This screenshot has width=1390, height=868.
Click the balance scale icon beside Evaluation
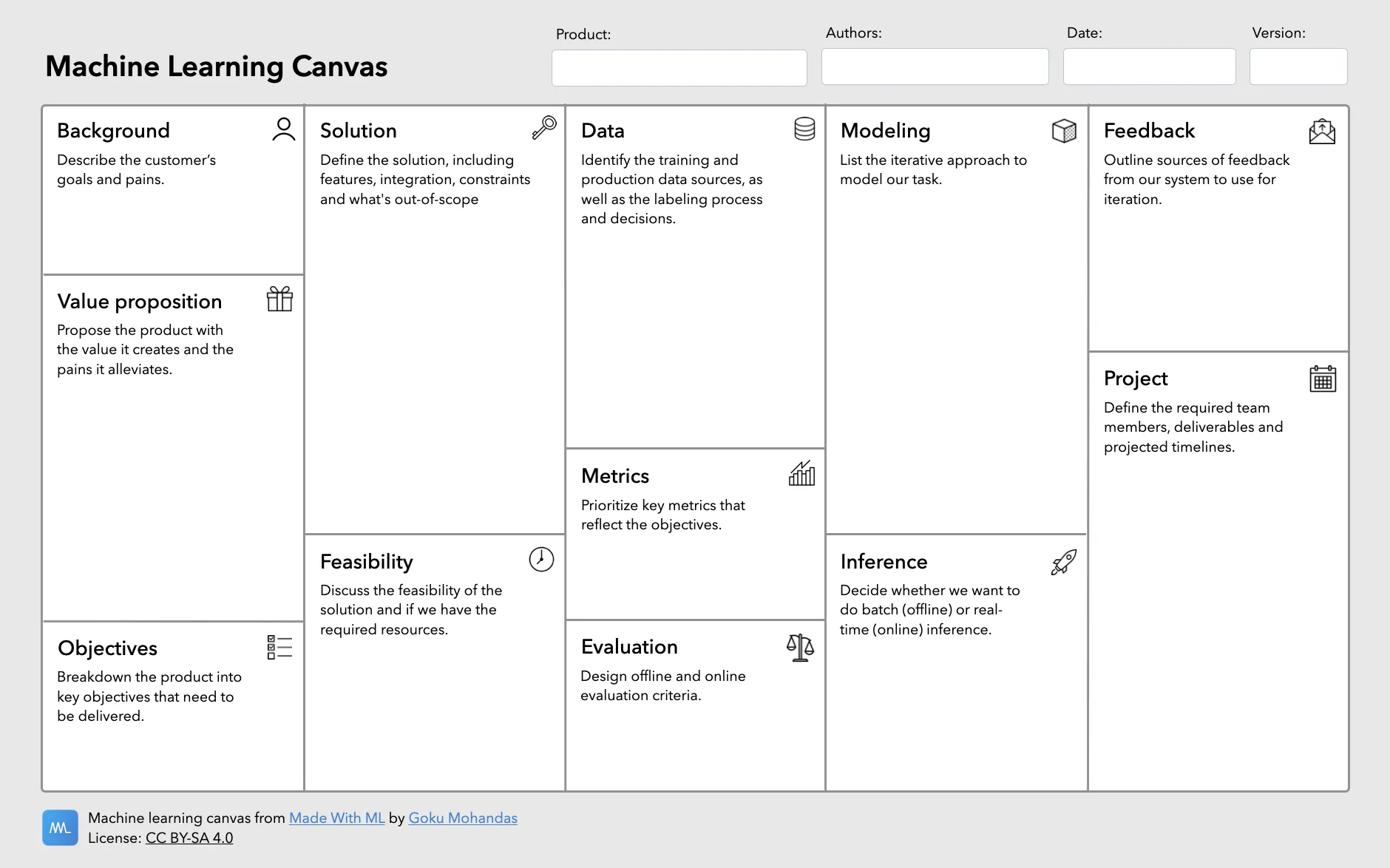click(x=800, y=648)
